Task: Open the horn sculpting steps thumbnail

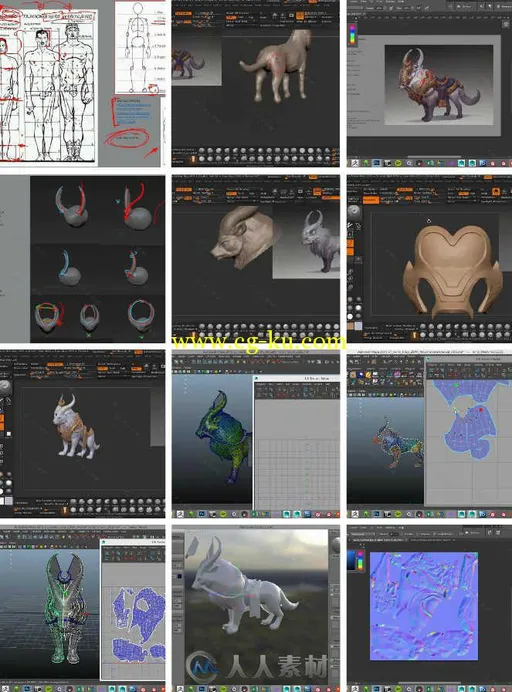Action: [82, 259]
